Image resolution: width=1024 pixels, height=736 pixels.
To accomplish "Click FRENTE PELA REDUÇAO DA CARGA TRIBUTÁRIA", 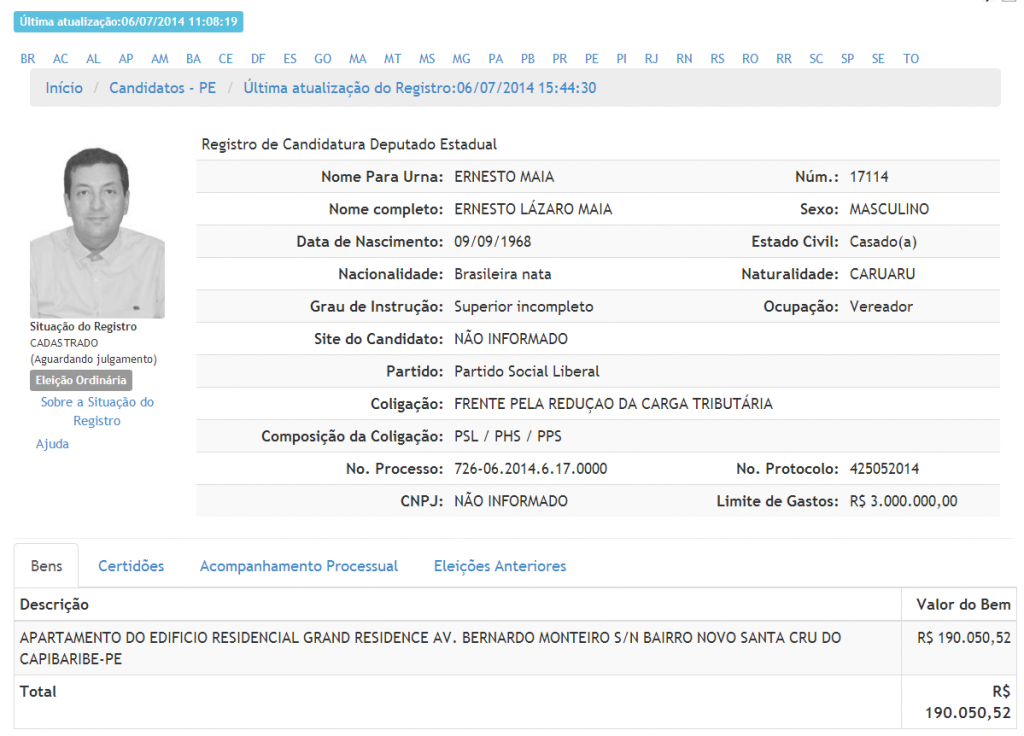I will (614, 404).
